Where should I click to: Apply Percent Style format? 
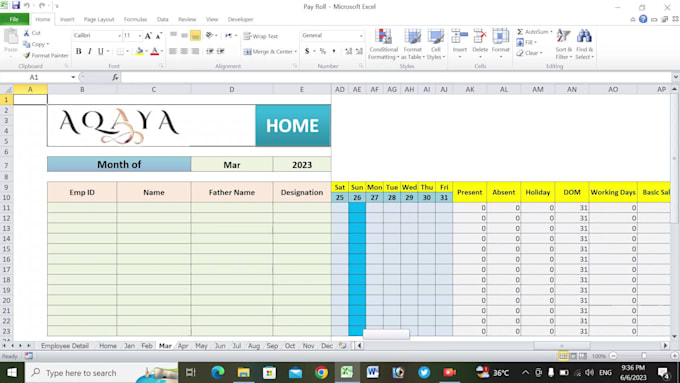[x=323, y=51]
